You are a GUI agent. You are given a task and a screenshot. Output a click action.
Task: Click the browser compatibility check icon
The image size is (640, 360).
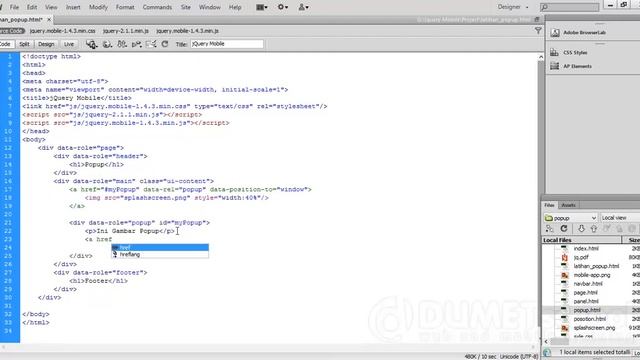click(x=122, y=44)
